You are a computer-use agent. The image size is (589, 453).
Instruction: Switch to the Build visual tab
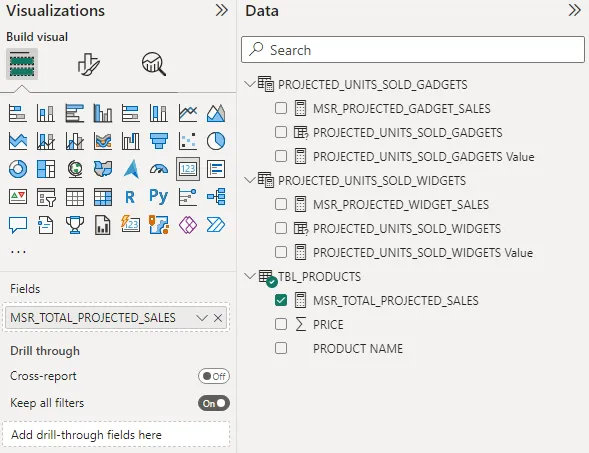pyautogui.click(x=22, y=64)
